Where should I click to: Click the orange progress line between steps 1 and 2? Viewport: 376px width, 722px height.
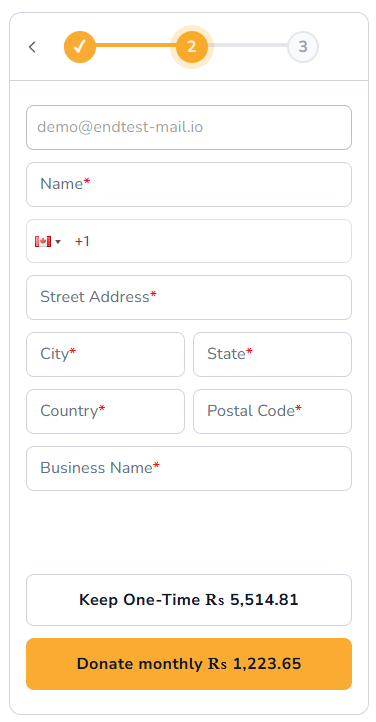(x=135, y=46)
